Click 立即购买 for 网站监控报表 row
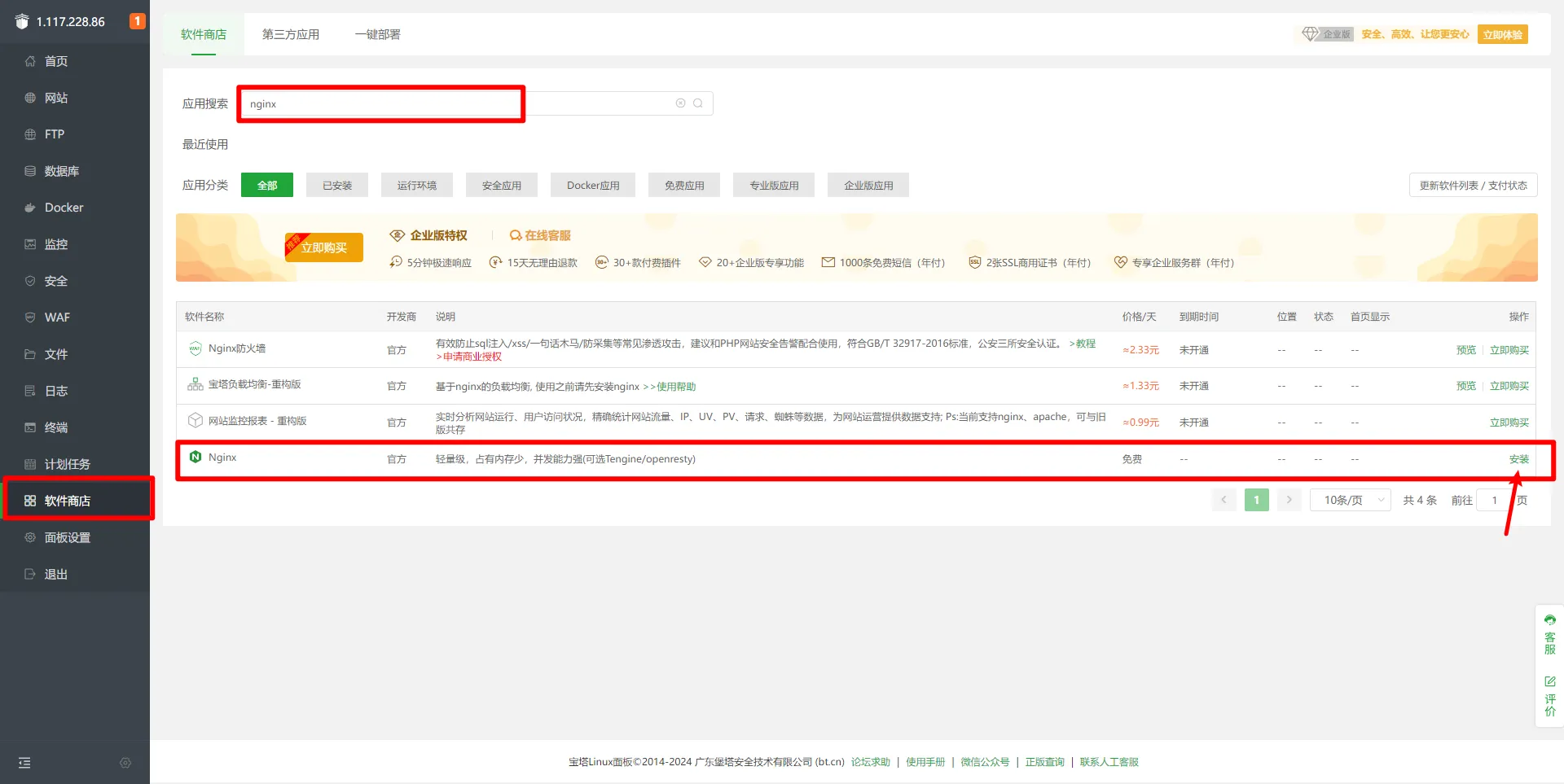The height and width of the screenshot is (784, 1564). [x=1509, y=423]
